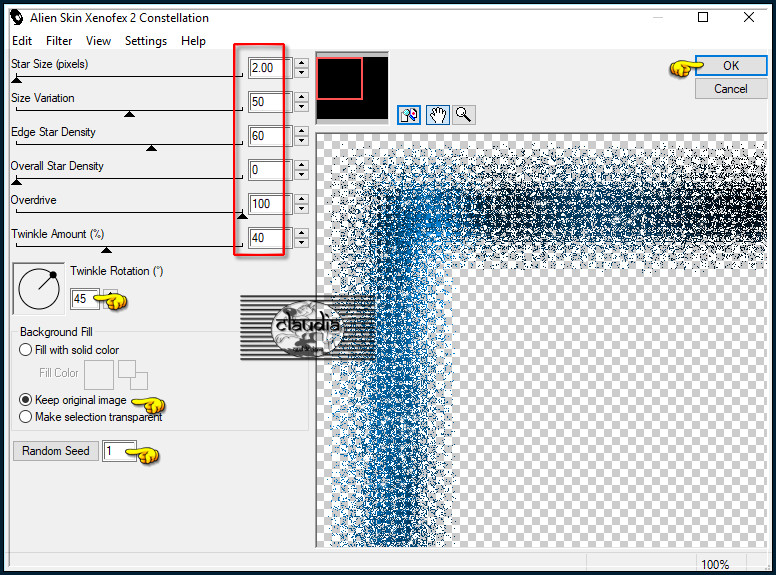Generate a new Random Seed
Viewport: 776px width, 575px height.
point(56,451)
